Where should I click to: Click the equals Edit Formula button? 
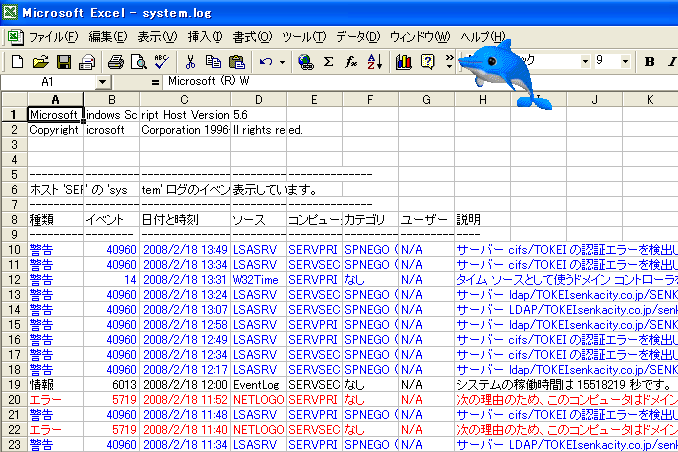click(x=155, y=82)
